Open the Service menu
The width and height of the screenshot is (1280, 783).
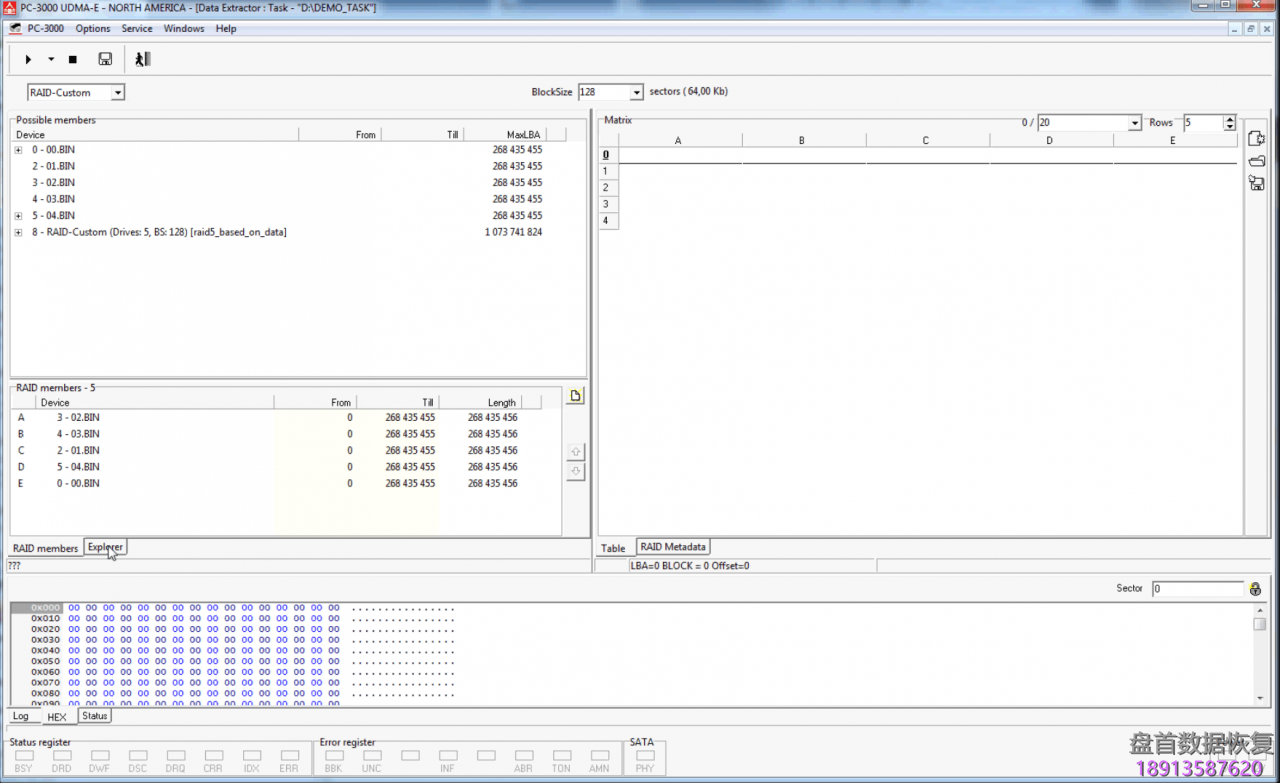click(137, 28)
